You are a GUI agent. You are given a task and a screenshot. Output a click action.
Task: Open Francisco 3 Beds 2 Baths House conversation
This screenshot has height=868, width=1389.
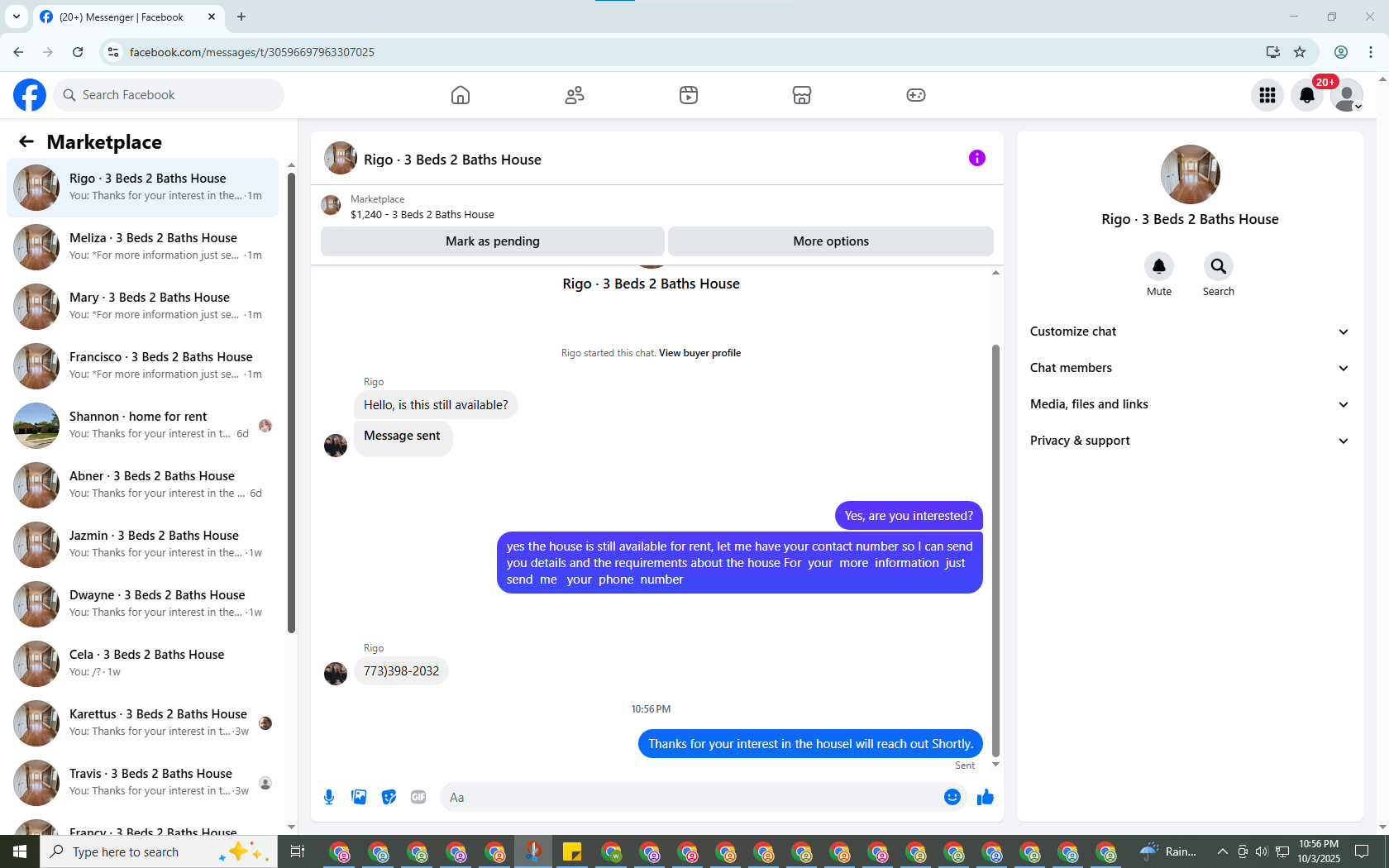click(x=143, y=366)
